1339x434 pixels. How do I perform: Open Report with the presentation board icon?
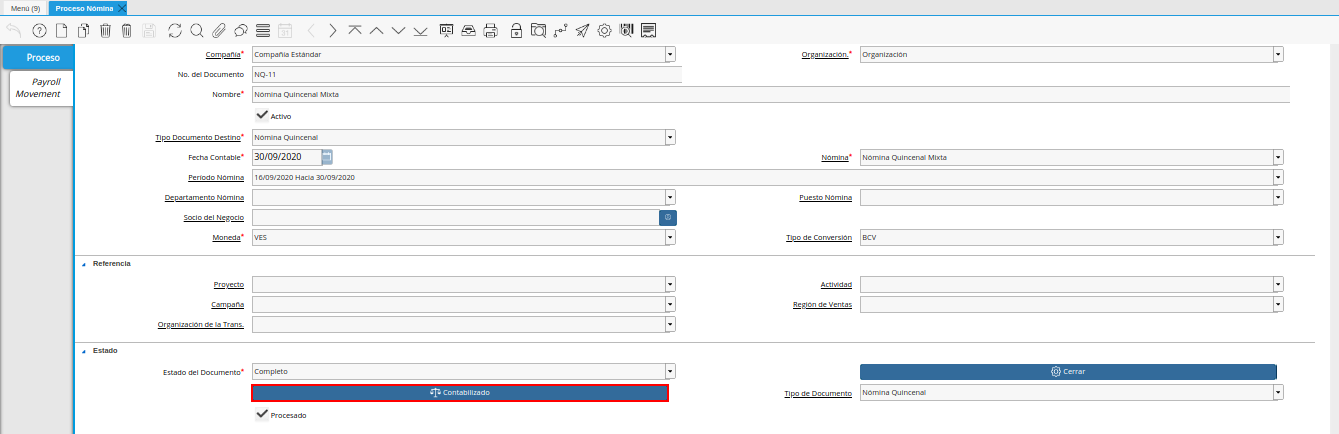pos(446,30)
